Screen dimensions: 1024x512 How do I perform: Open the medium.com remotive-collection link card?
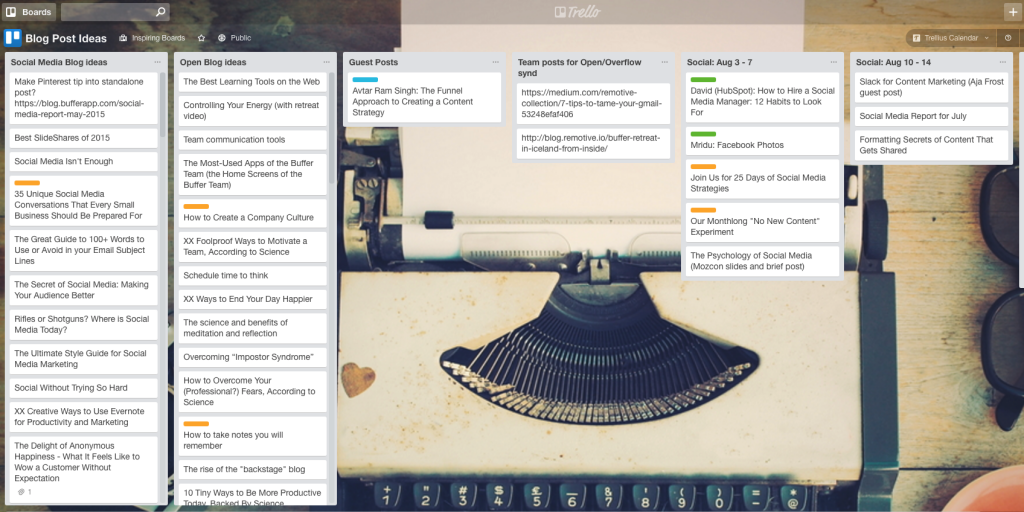click(594, 103)
